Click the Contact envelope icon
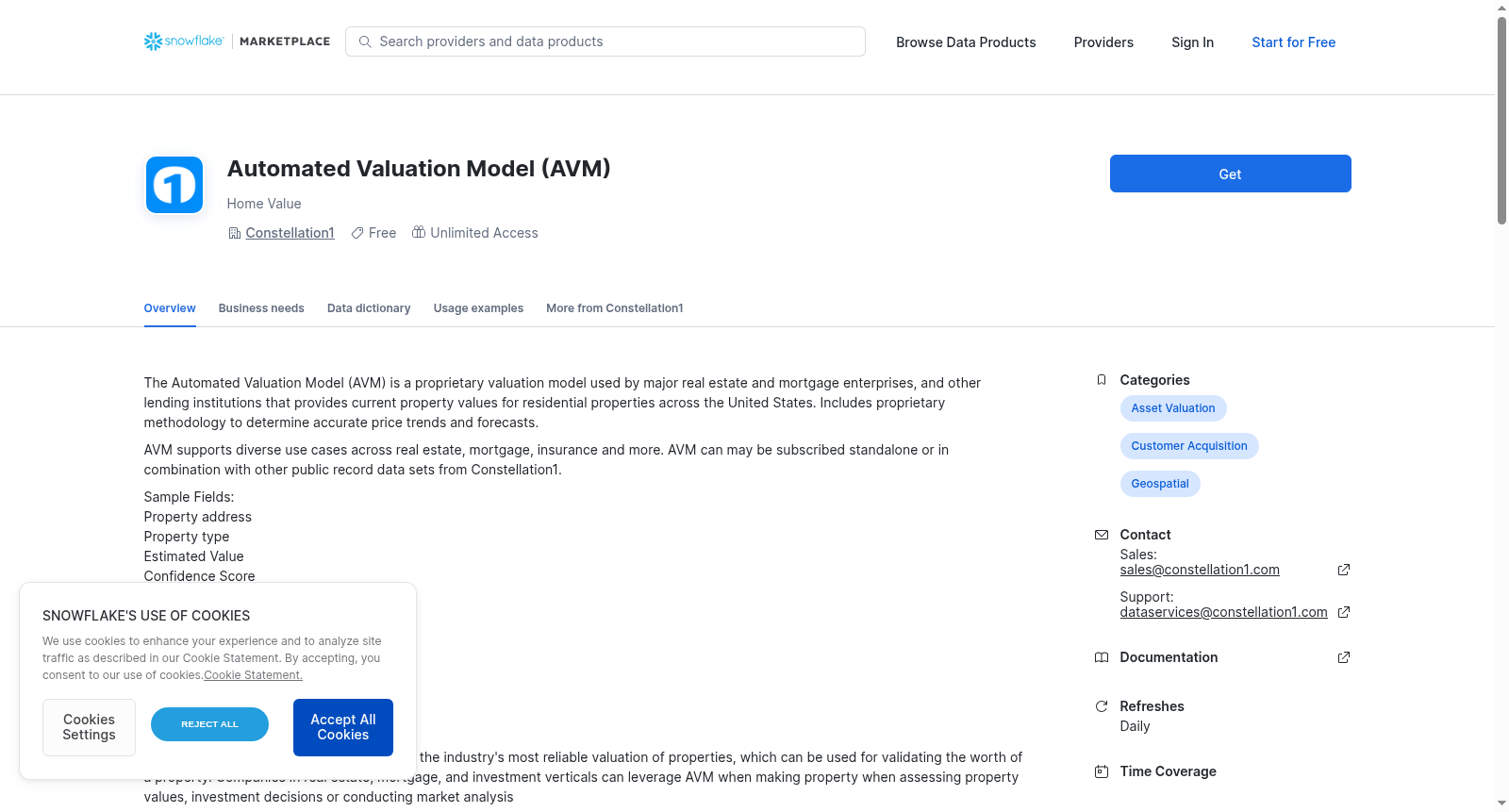The width and height of the screenshot is (1509, 812). pyautogui.click(x=1101, y=535)
